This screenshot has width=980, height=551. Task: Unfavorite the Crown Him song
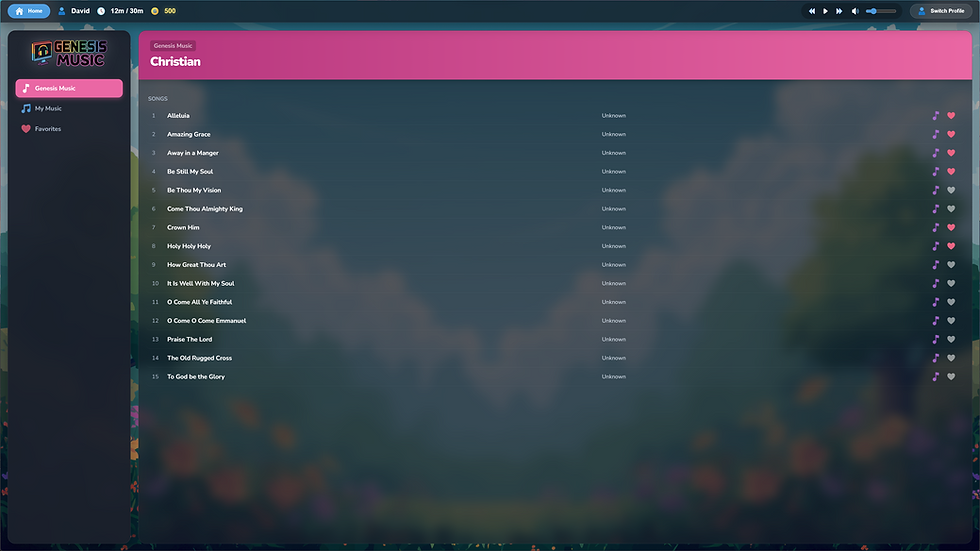click(951, 227)
